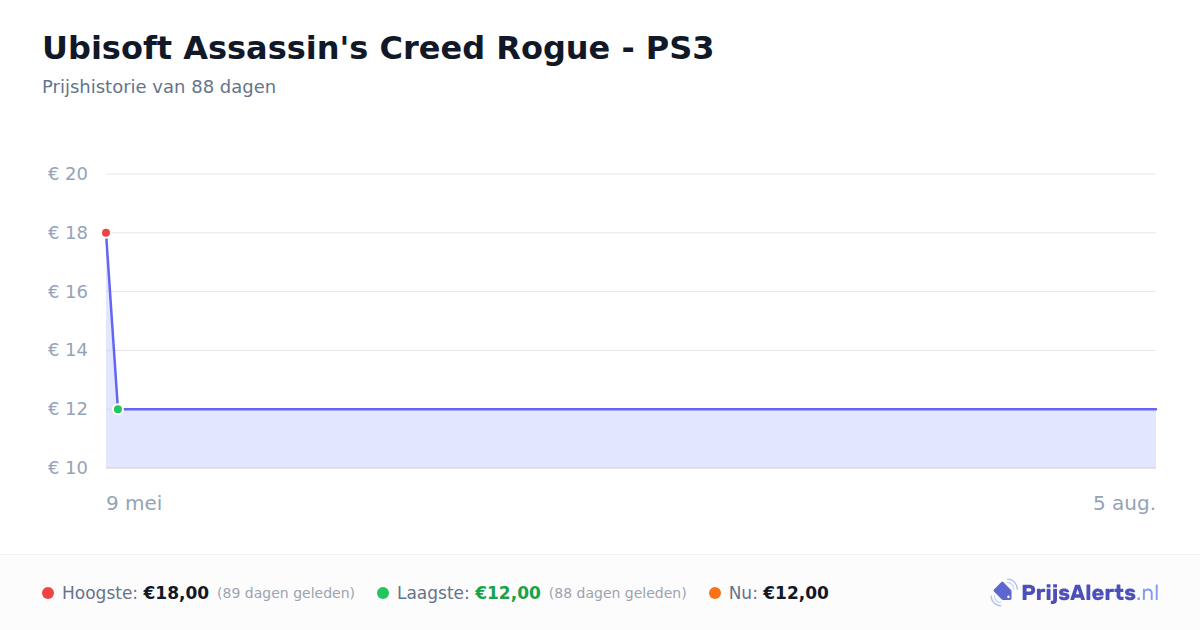1200x630 pixels.
Task: Click the 9 mei start date label
Action: pos(134,503)
